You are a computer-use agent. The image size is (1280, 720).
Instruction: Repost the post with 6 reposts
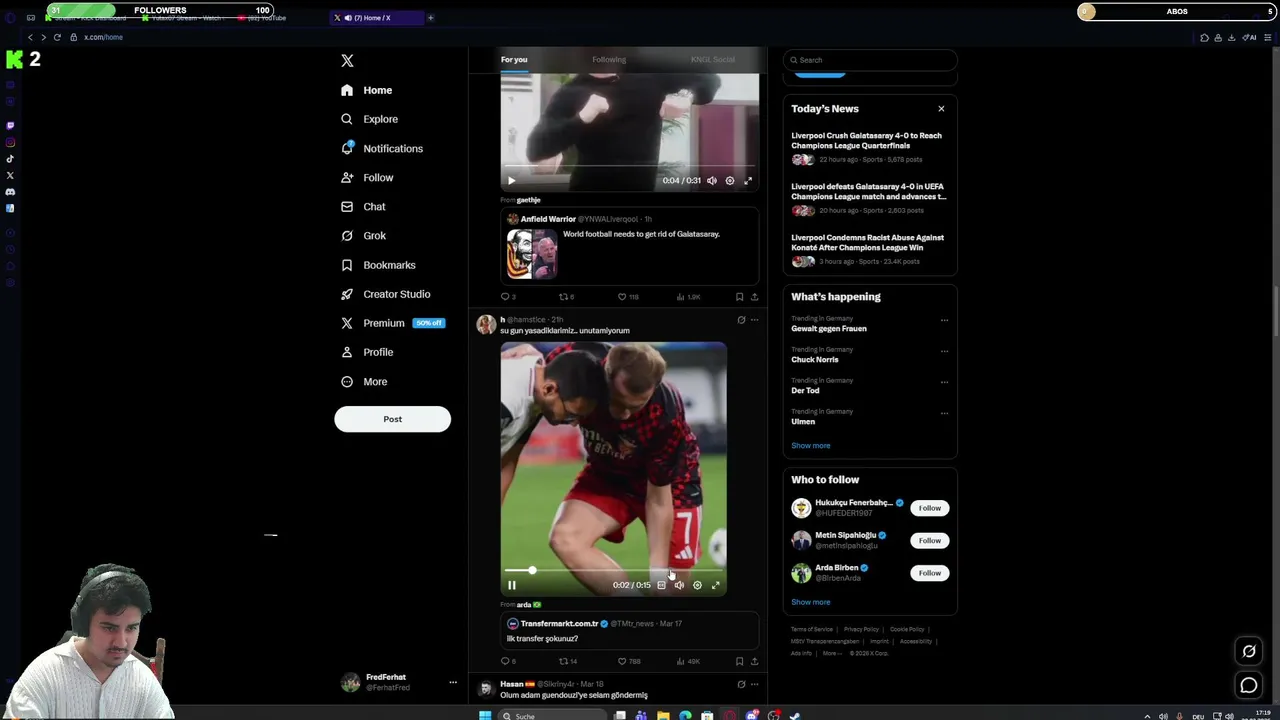tap(566, 297)
